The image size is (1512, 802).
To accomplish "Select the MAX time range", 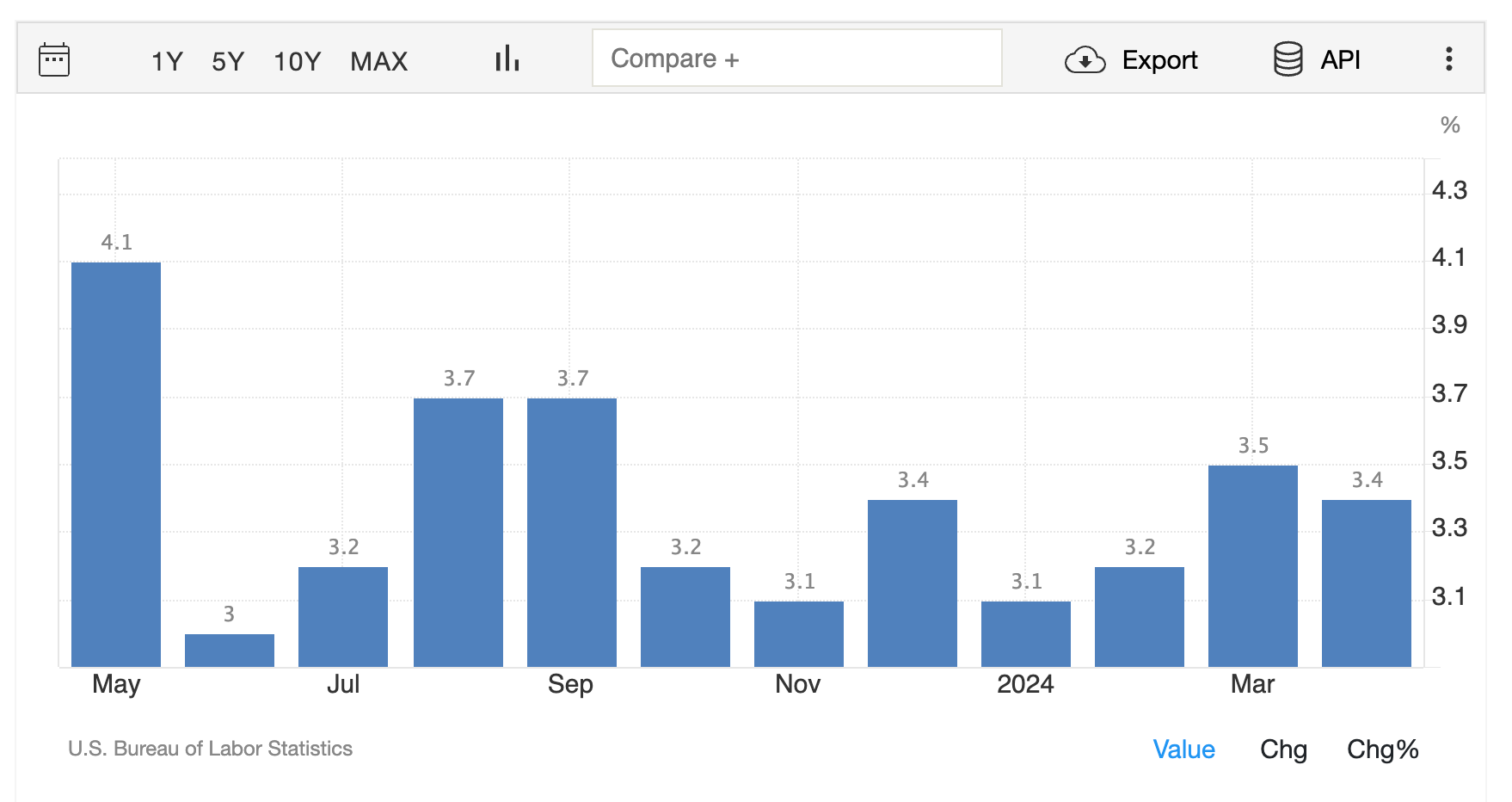I will (x=378, y=60).
